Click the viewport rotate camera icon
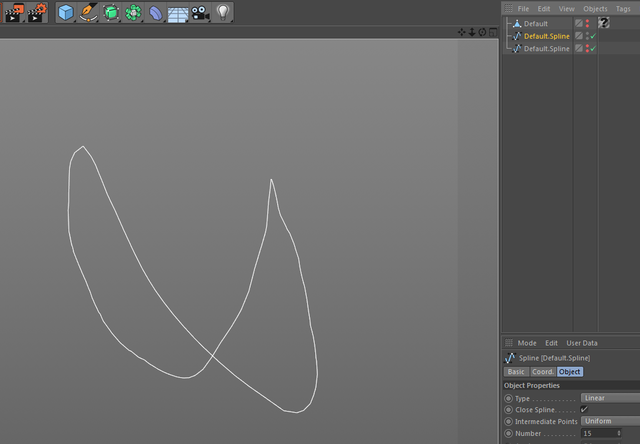640x444 pixels. pos(482,32)
